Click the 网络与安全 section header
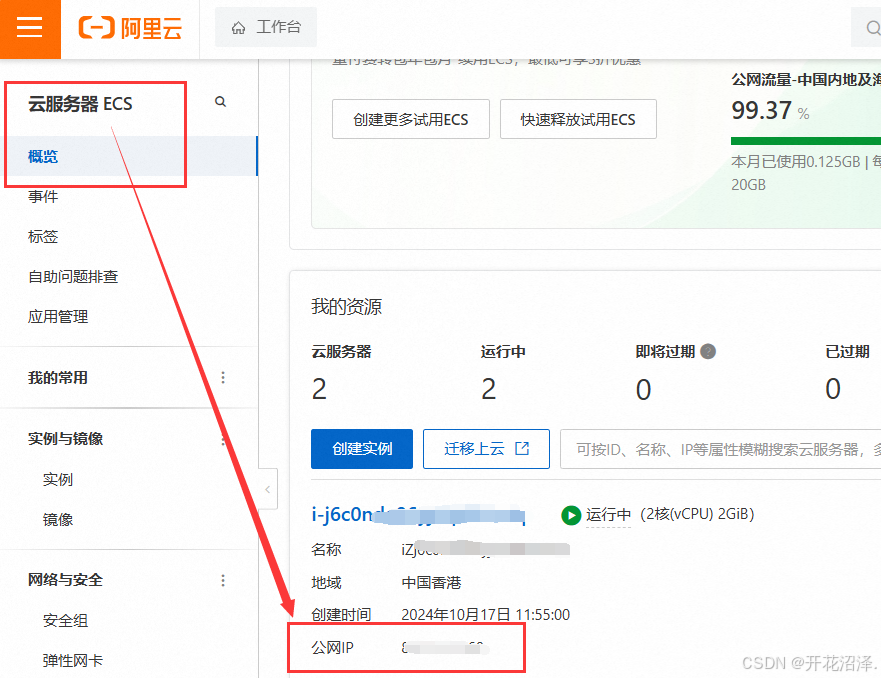The image size is (881, 678). click(65, 580)
